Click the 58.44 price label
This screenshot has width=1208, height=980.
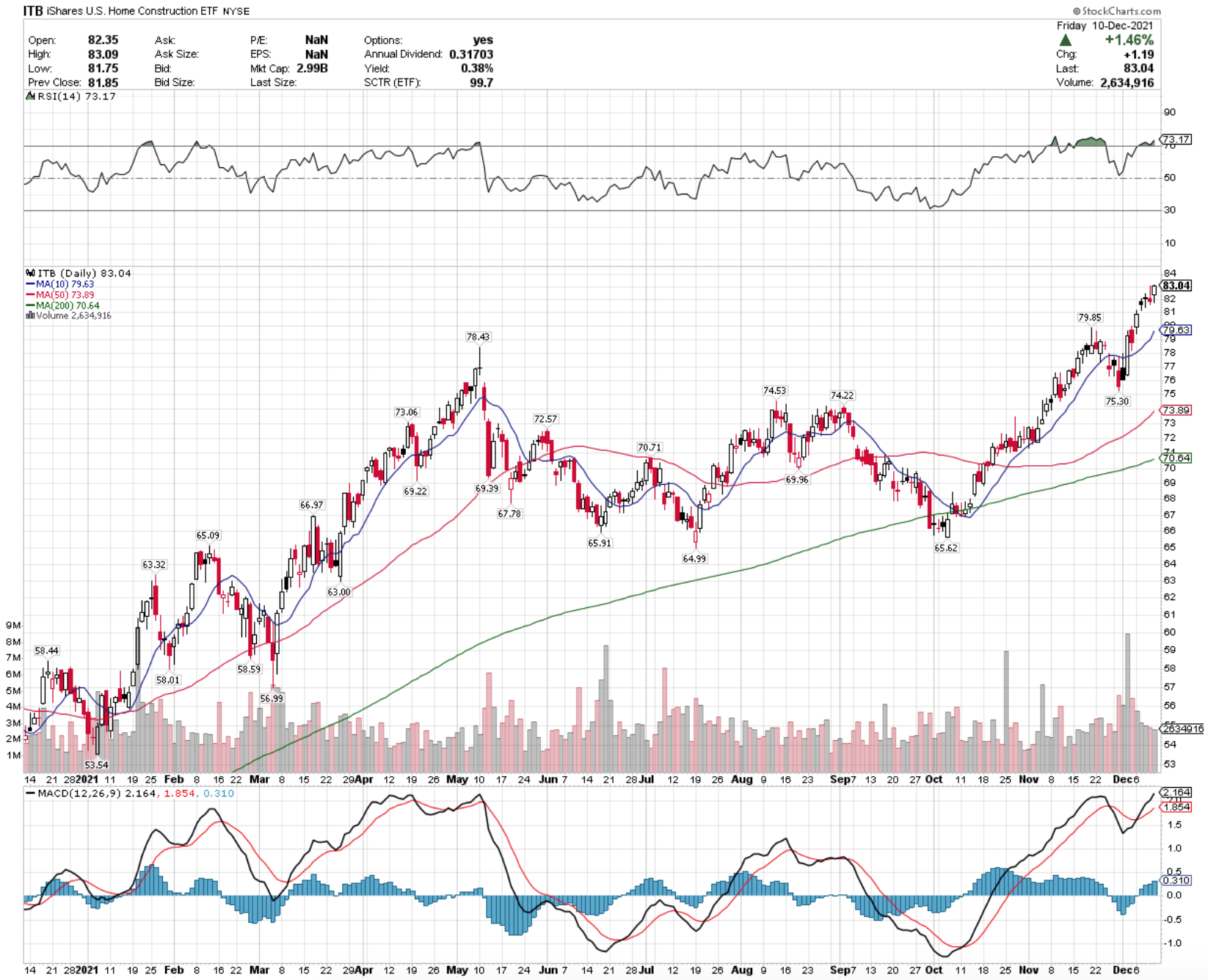click(x=47, y=651)
